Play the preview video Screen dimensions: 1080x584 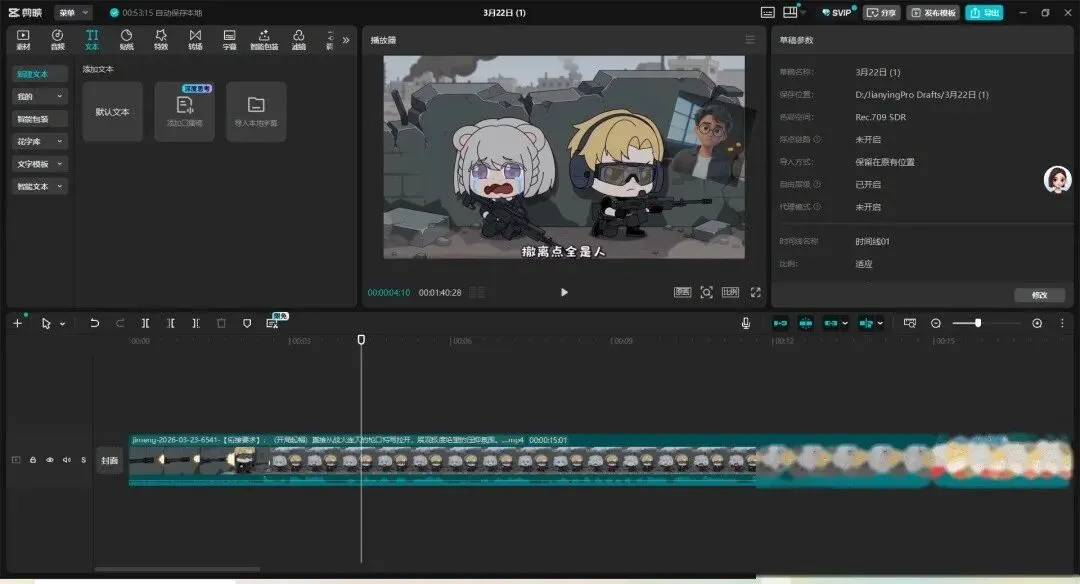pos(564,292)
